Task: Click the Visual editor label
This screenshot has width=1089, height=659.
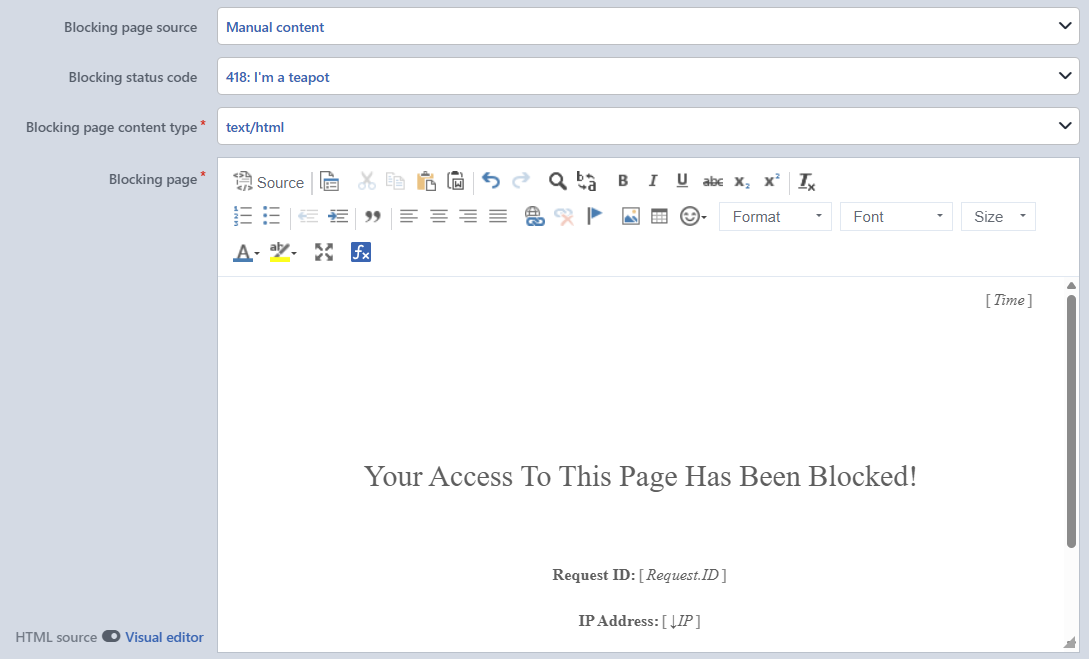Action: 165,637
